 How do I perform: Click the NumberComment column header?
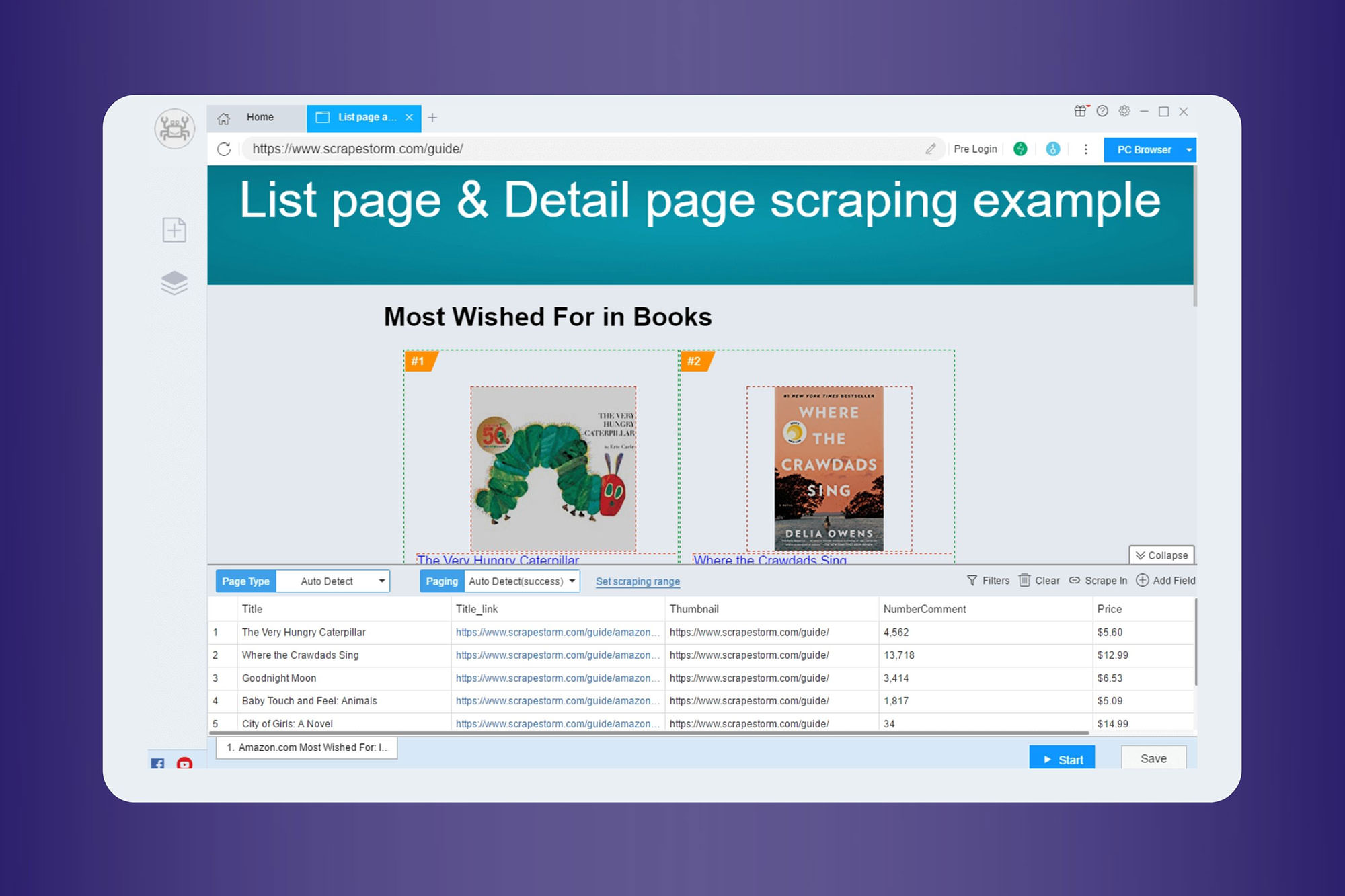[x=985, y=609]
